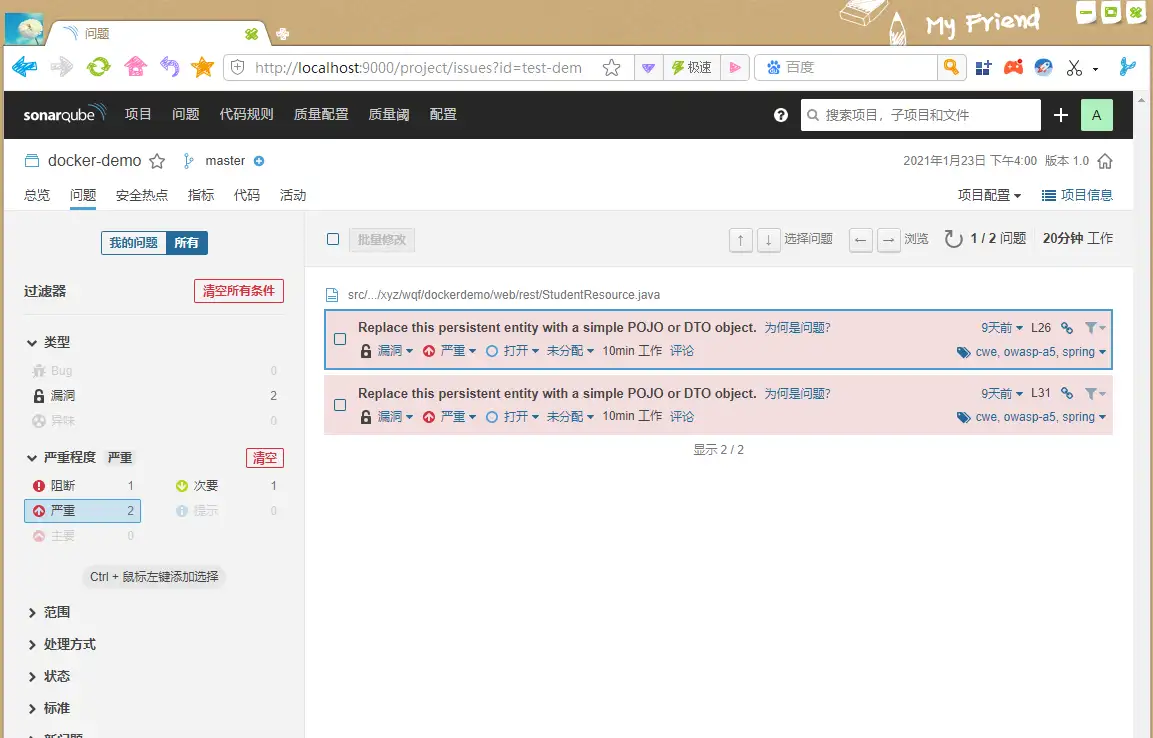Check the select-all issues checkbox
The image size is (1153, 738).
point(333,239)
